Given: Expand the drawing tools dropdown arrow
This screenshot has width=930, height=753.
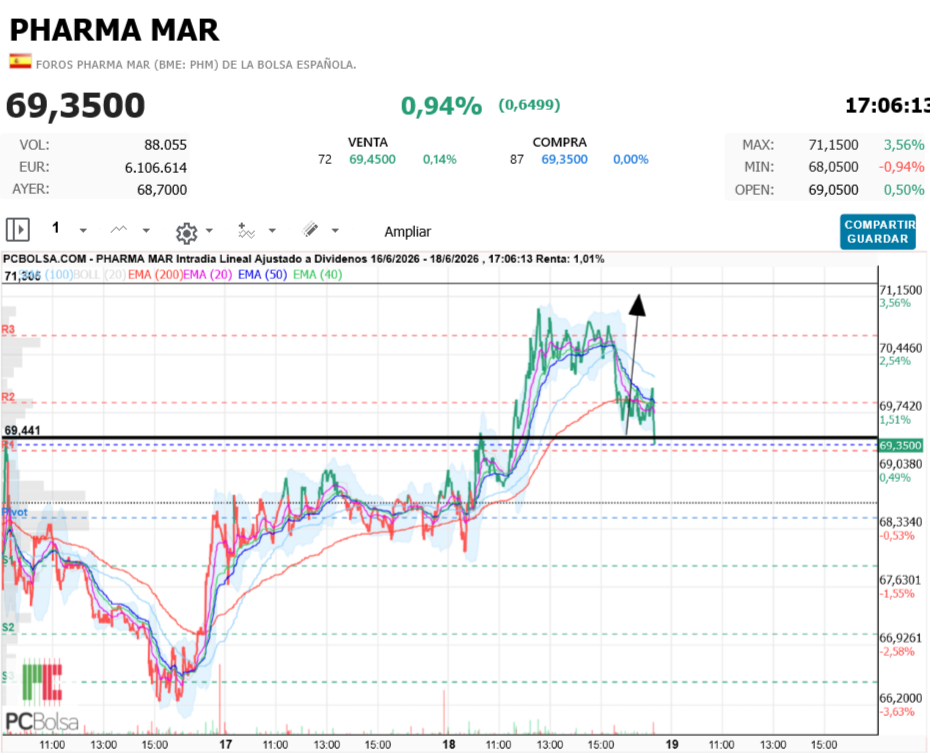Looking at the screenshot, I should (335, 231).
